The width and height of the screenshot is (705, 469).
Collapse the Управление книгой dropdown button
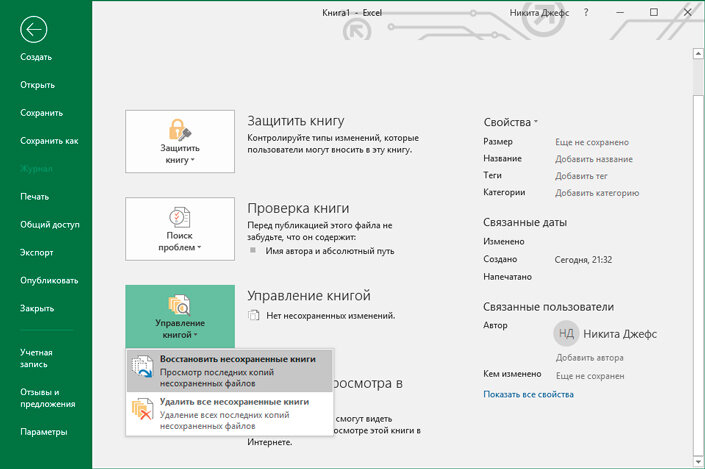(x=180, y=316)
